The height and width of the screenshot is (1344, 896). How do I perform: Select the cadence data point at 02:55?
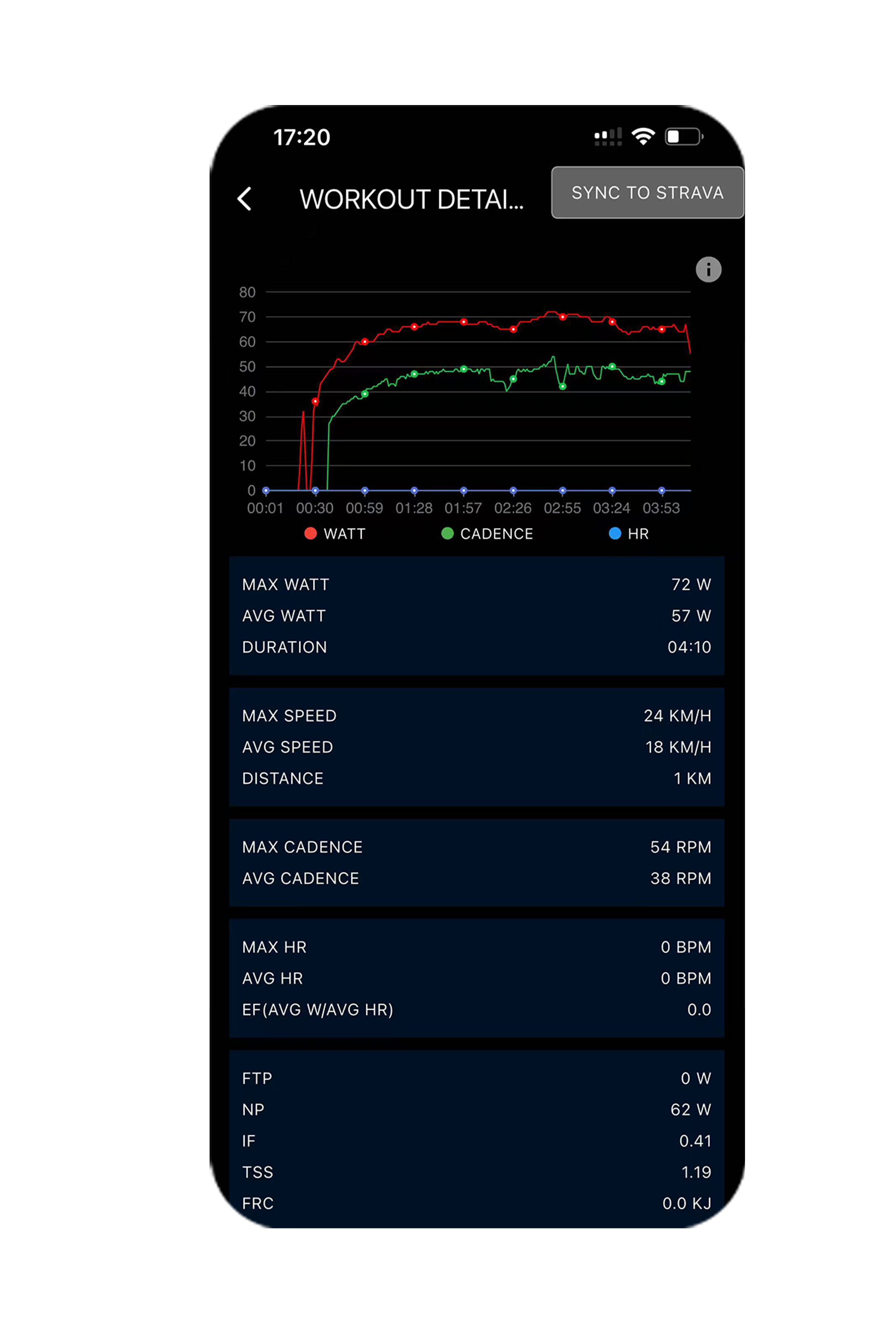(x=562, y=387)
